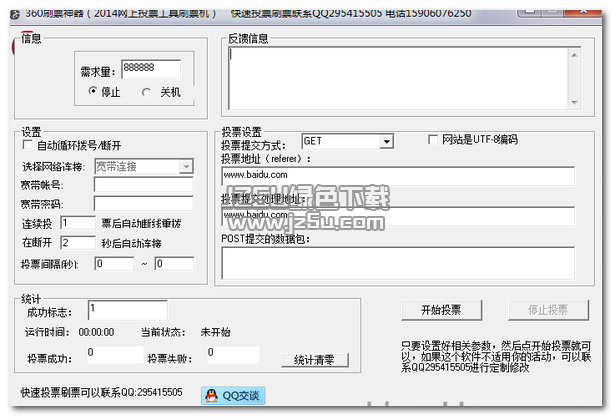Click the 成功标志 input field
Viewport: 613px width, 417px height.
[128, 311]
